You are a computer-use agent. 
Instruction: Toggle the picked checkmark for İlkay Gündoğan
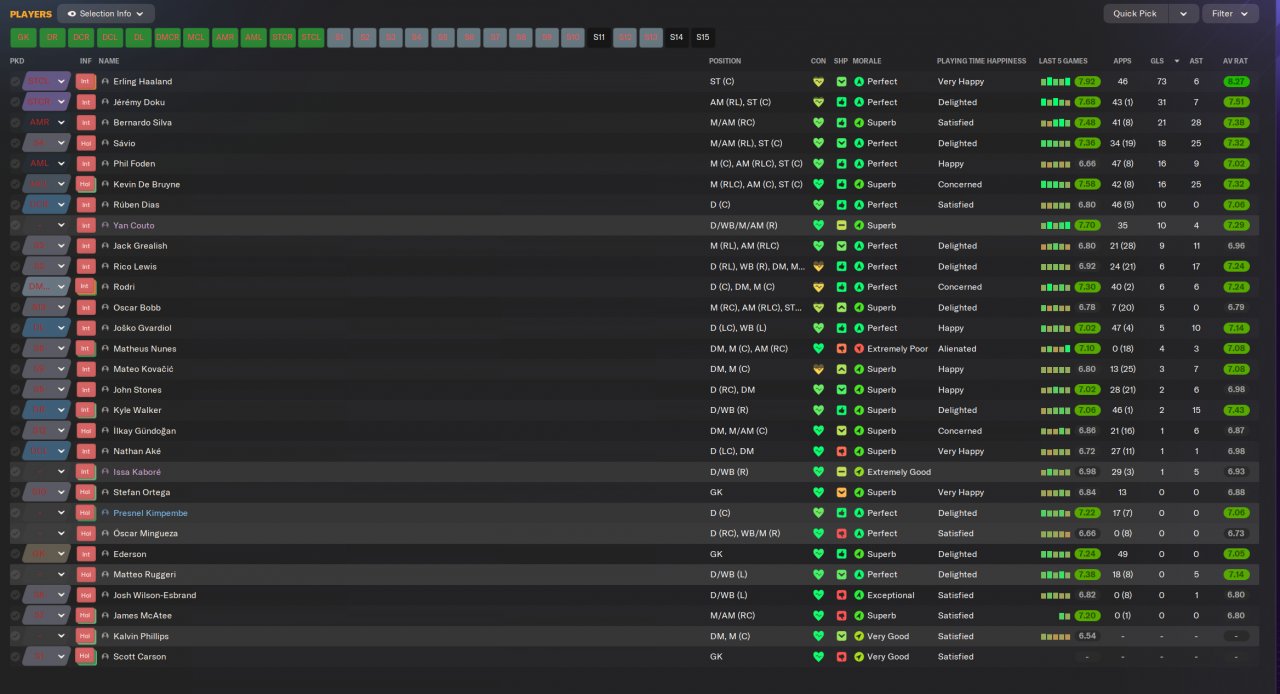tap(15, 431)
